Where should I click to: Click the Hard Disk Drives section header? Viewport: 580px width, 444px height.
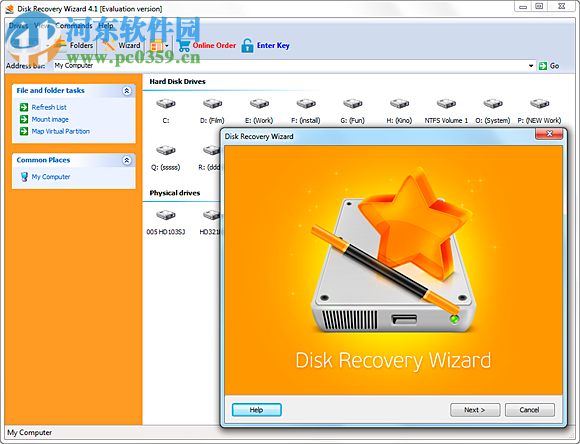point(178,81)
